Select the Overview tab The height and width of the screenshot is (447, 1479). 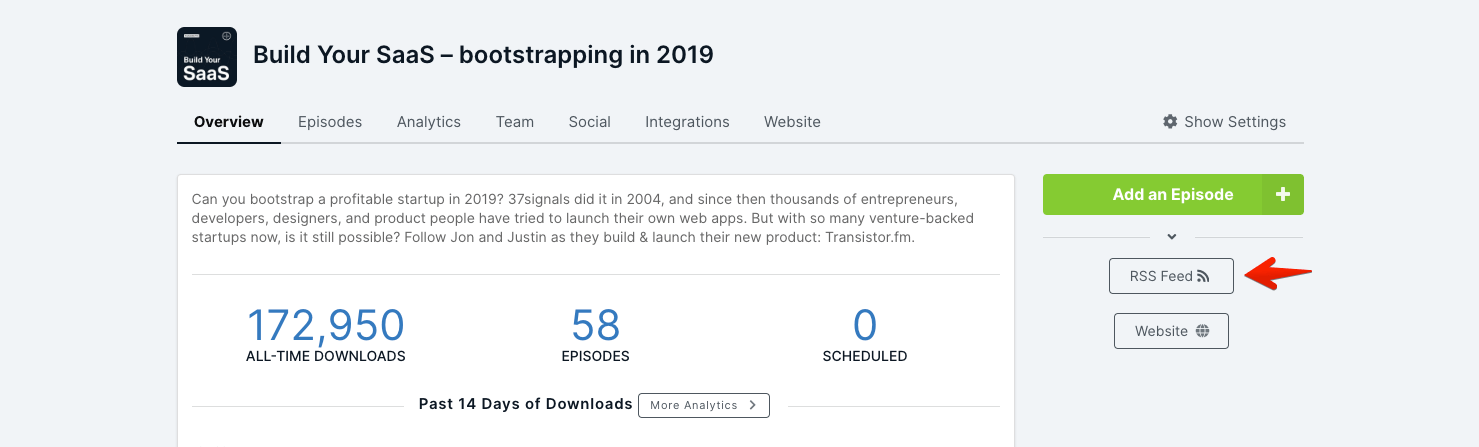[229, 122]
